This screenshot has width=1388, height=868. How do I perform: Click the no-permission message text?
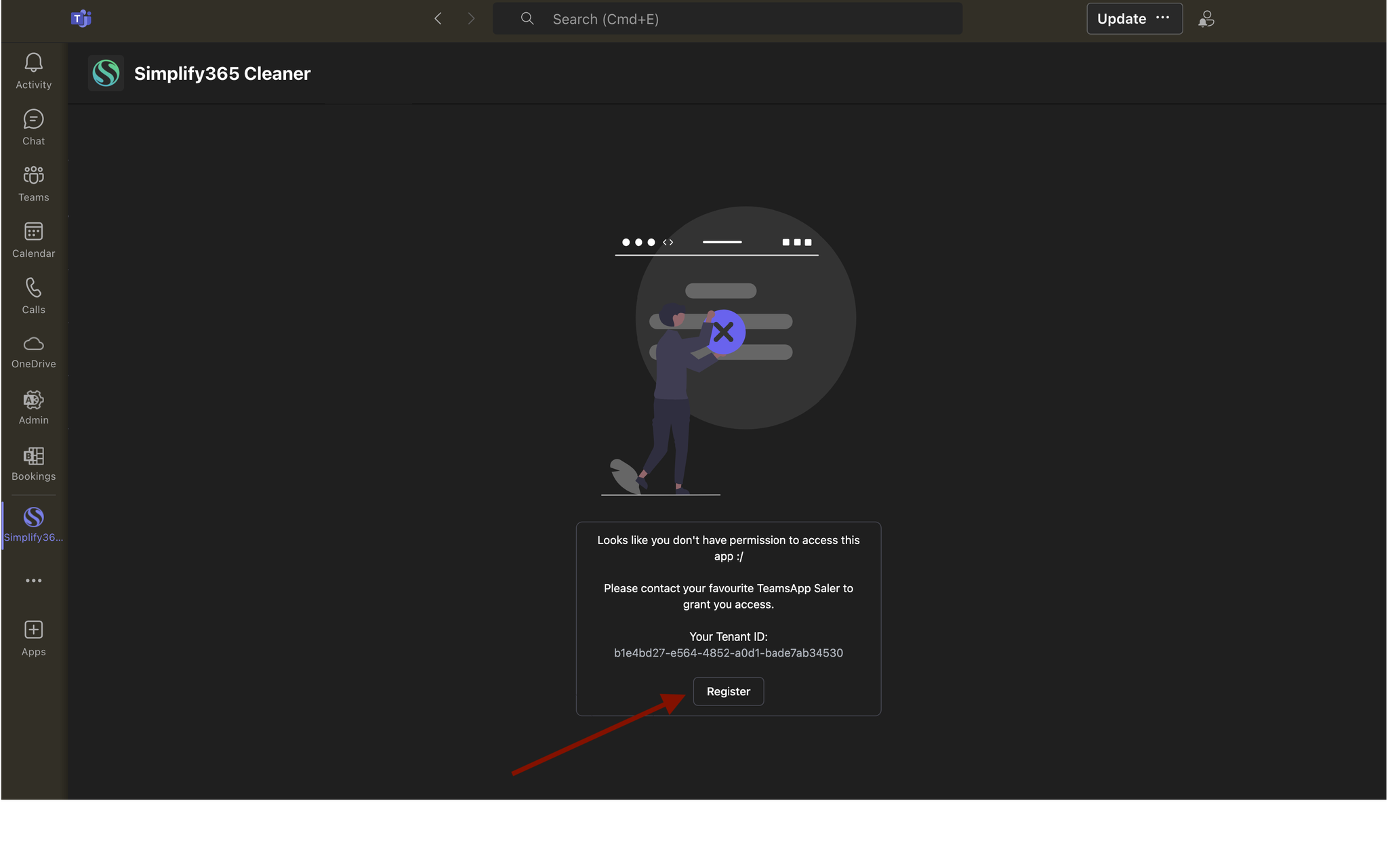pos(728,548)
